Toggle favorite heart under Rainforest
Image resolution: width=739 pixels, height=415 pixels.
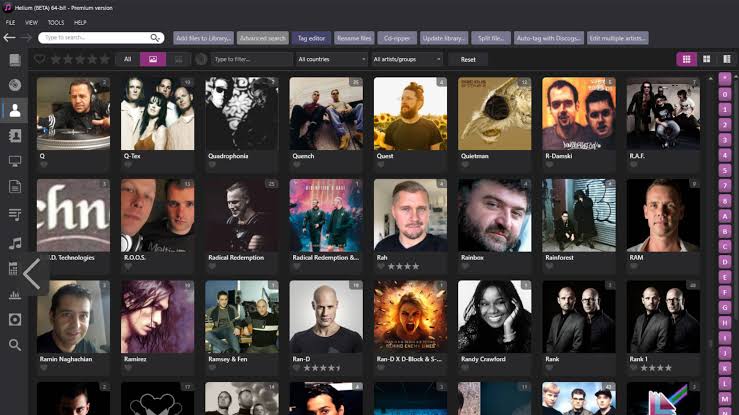[549, 267]
